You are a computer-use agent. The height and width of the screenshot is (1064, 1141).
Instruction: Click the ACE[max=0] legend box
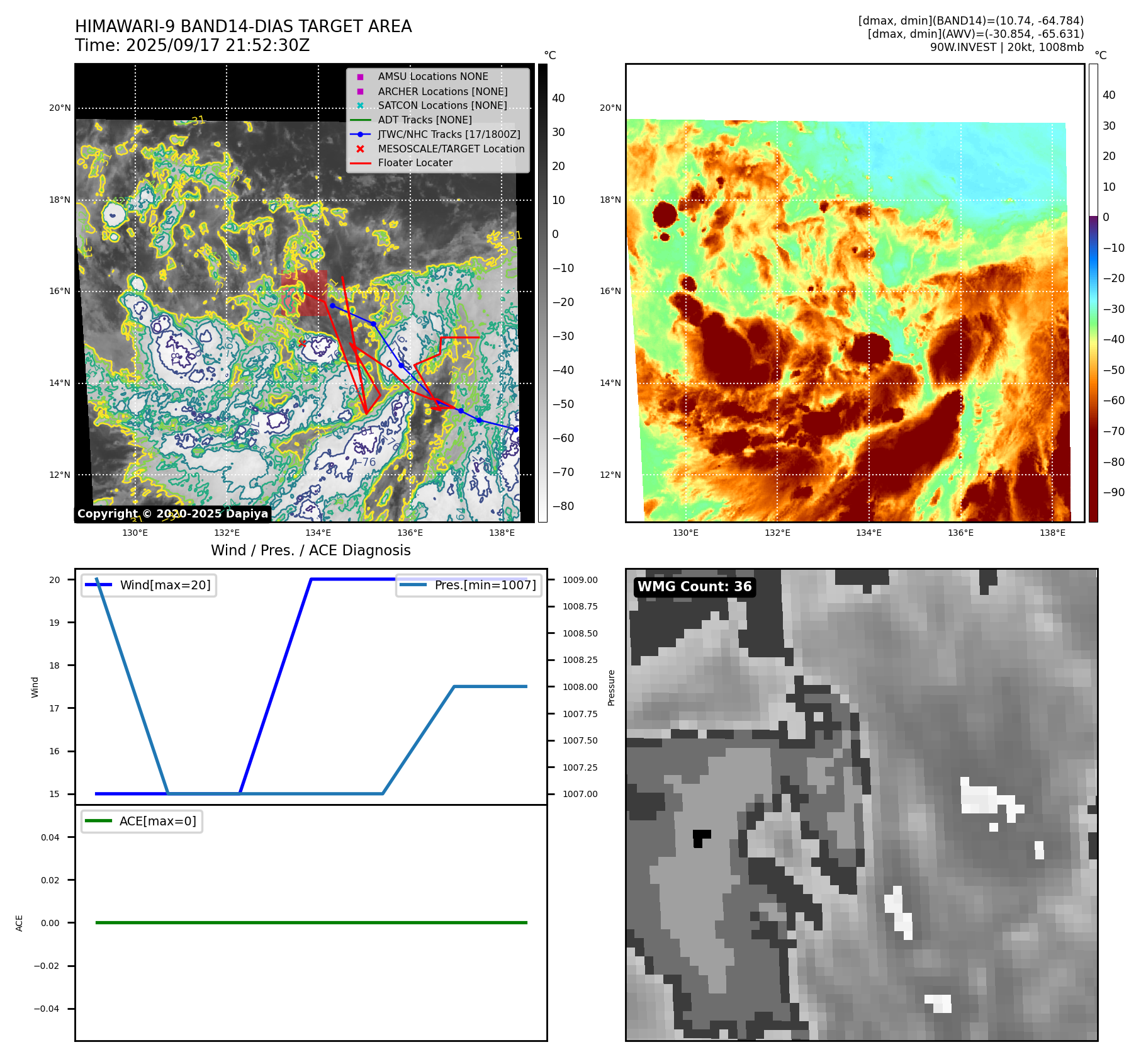click(142, 821)
